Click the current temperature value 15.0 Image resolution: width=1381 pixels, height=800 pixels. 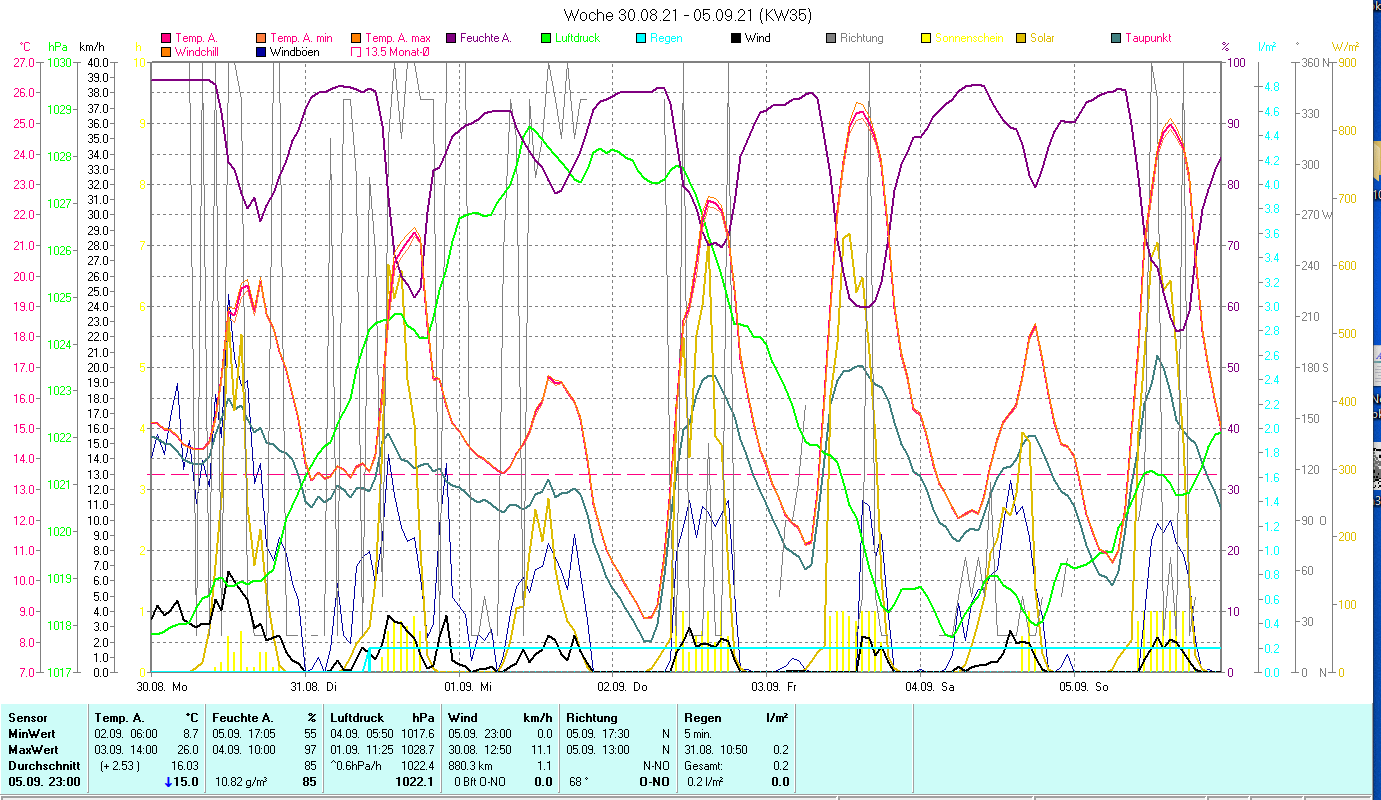coord(187,782)
